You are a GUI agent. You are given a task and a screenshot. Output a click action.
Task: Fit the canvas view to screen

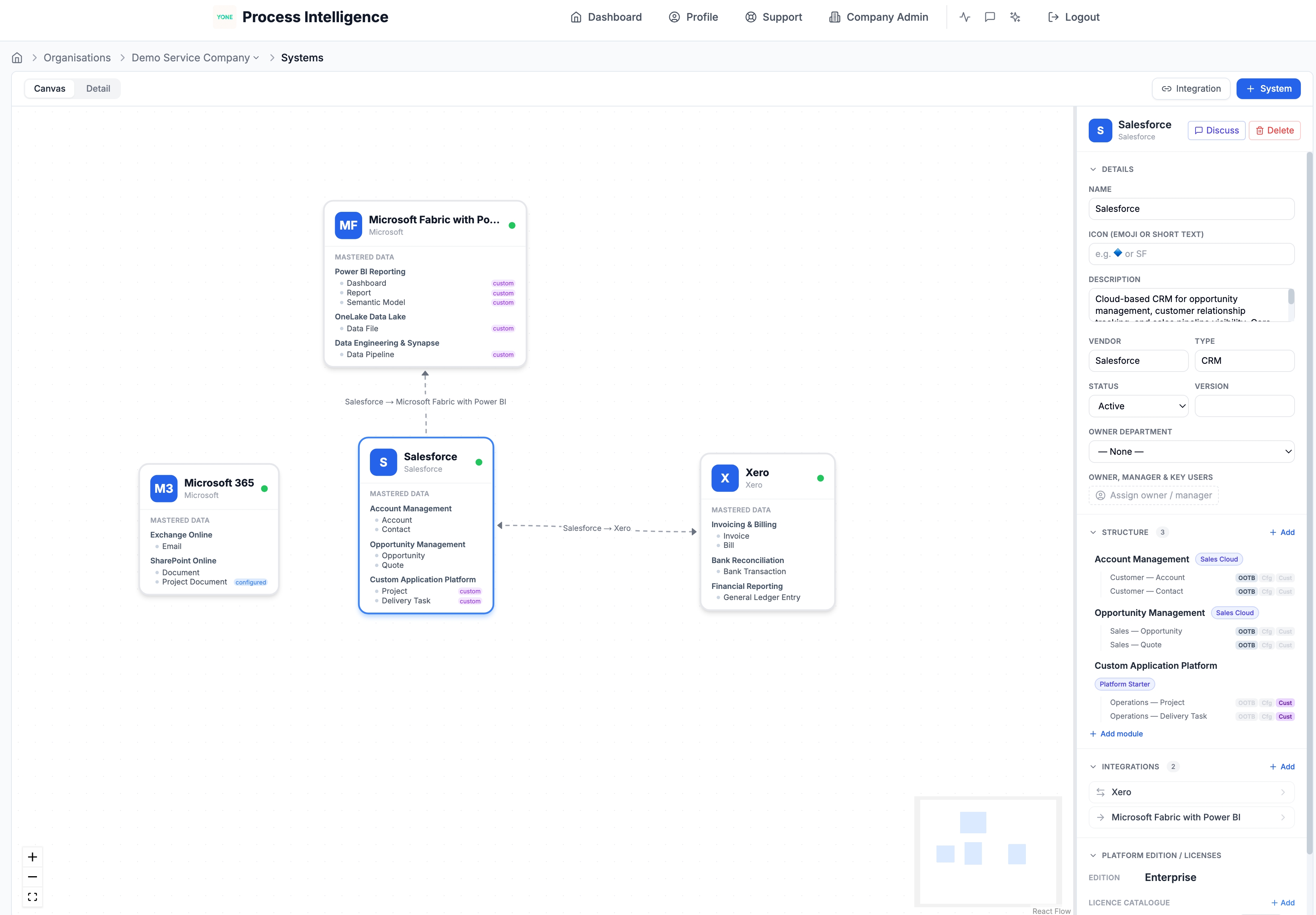point(33,897)
